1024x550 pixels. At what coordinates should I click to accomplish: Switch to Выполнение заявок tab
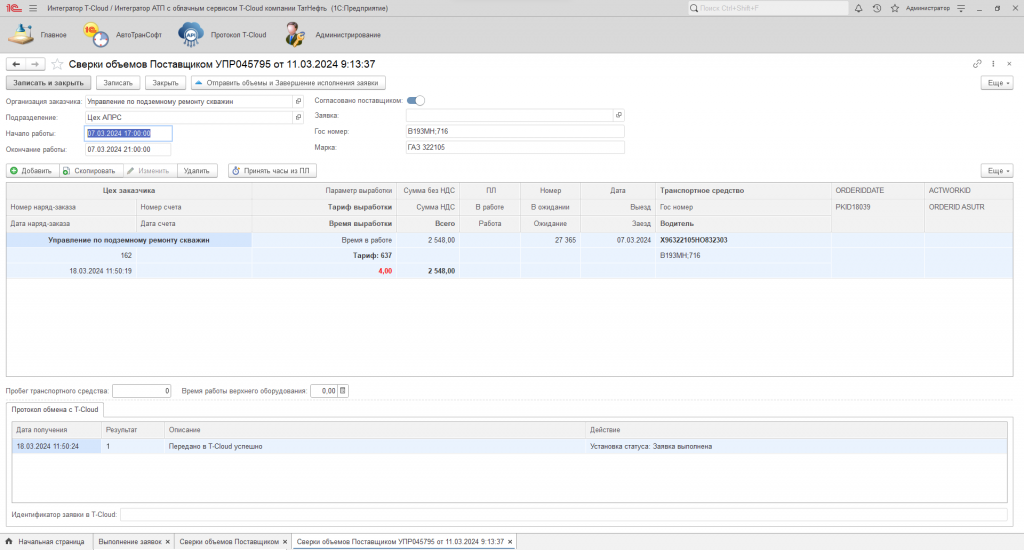pos(130,542)
